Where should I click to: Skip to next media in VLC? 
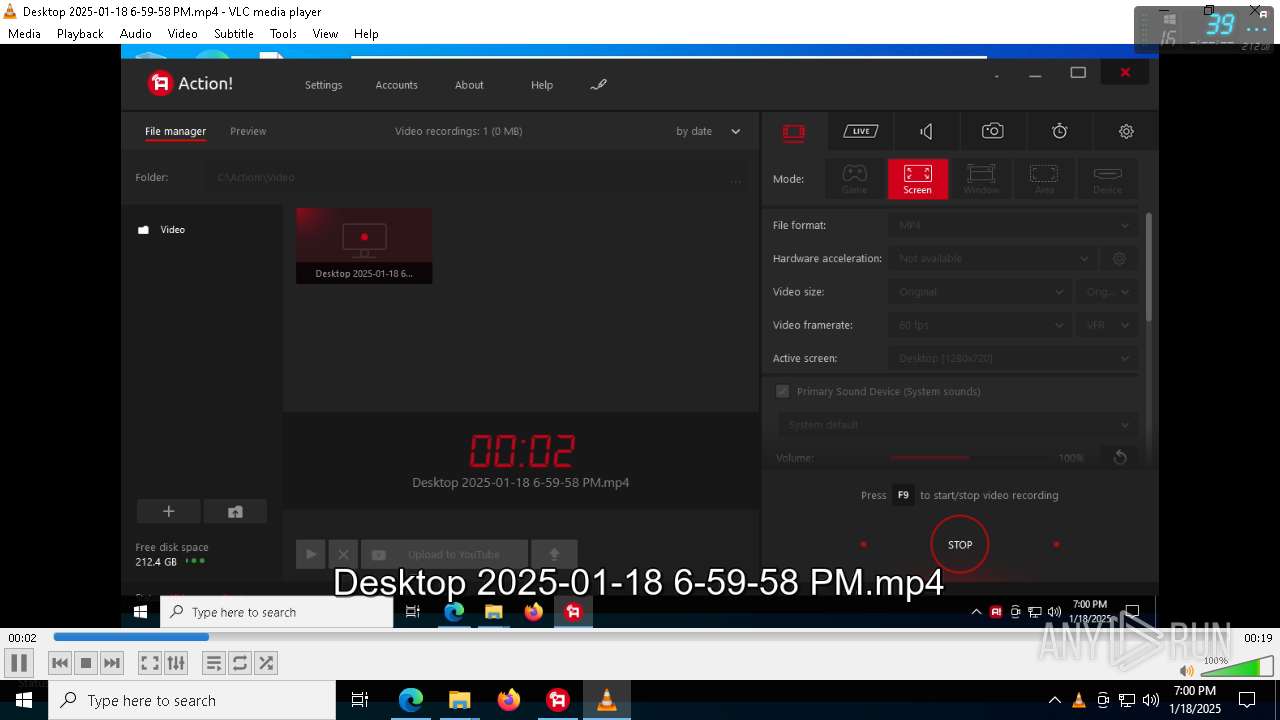click(112, 663)
